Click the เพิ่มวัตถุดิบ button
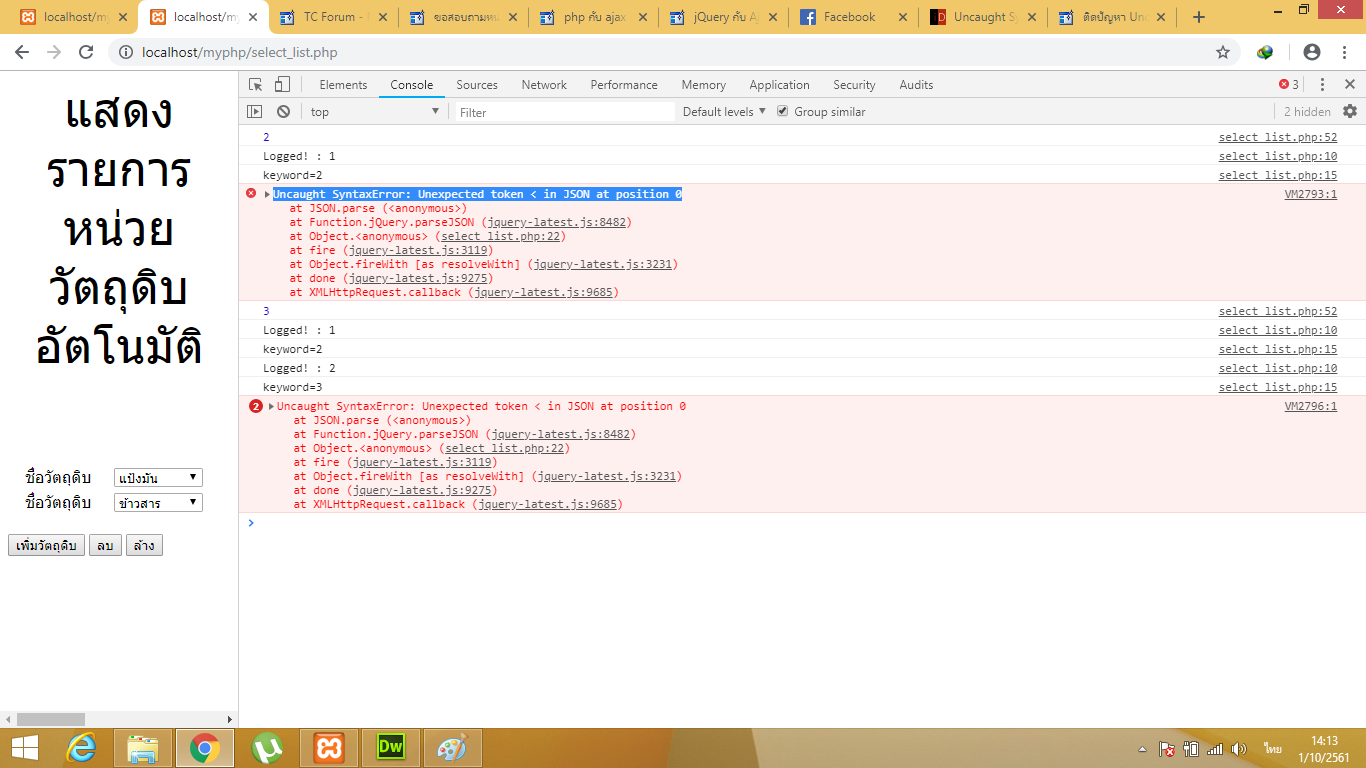 tap(46, 545)
